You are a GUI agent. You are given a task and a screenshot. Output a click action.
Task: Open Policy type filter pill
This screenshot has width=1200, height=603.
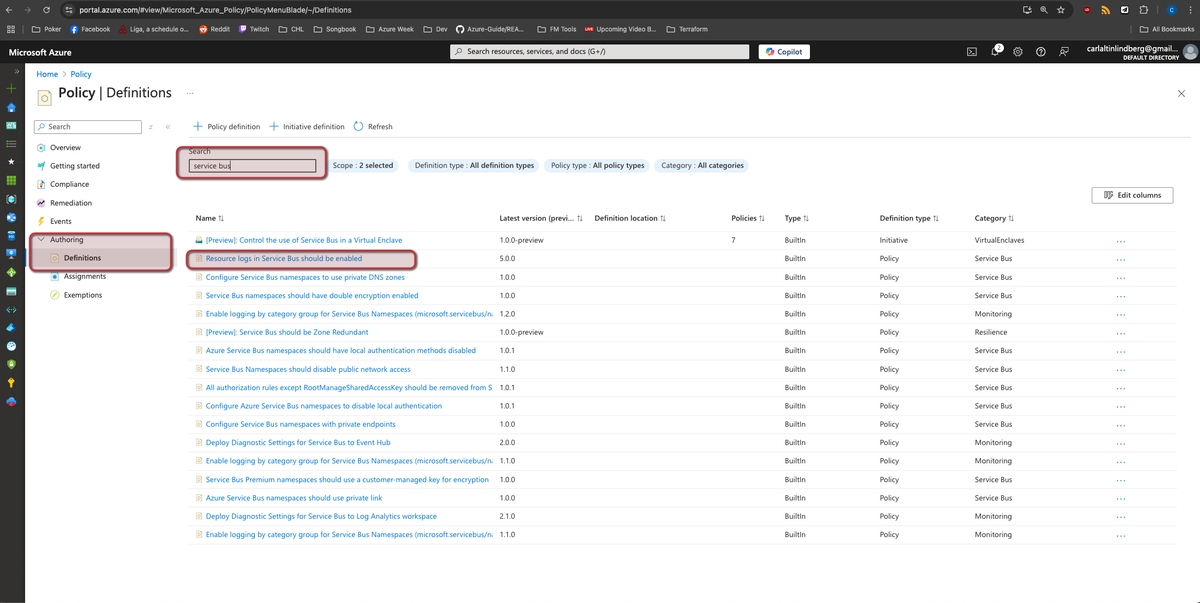pyautogui.click(x=598, y=165)
